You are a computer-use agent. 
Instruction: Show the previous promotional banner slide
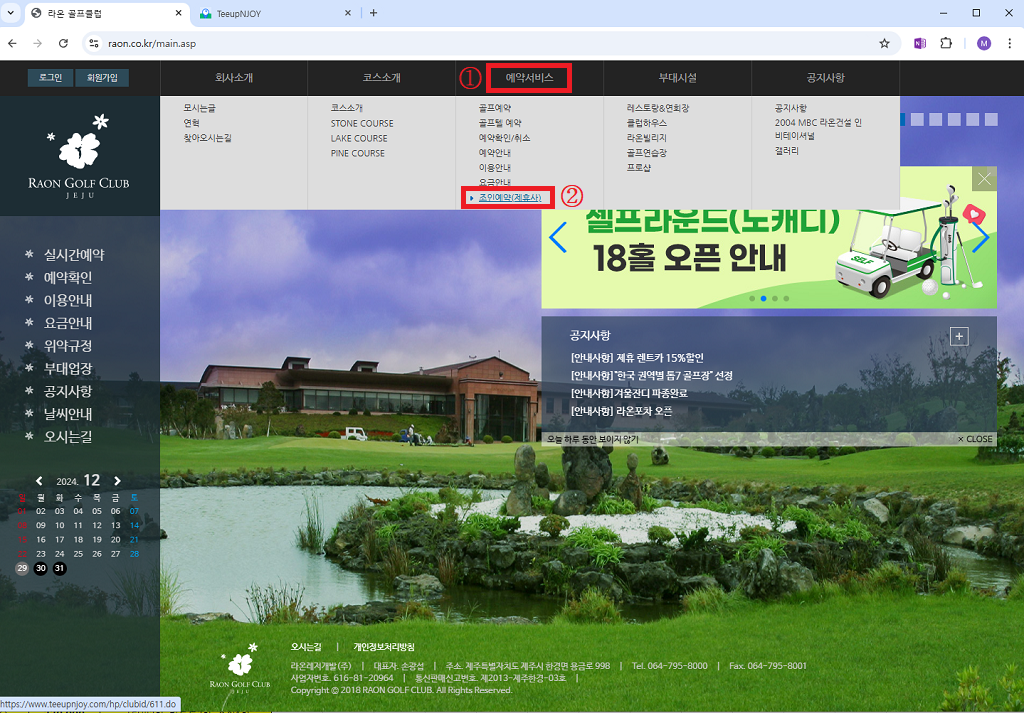coord(558,237)
